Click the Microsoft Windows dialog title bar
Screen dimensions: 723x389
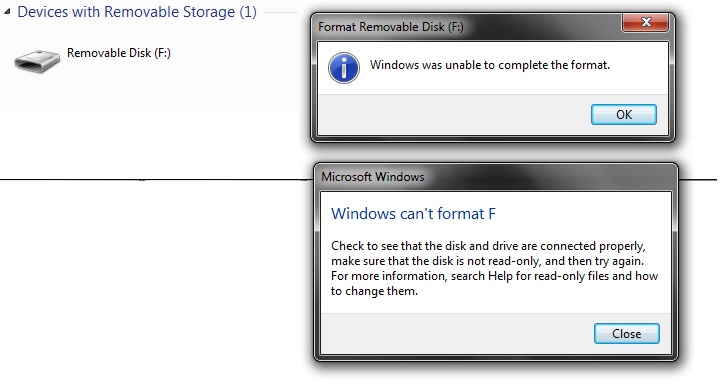click(496, 177)
